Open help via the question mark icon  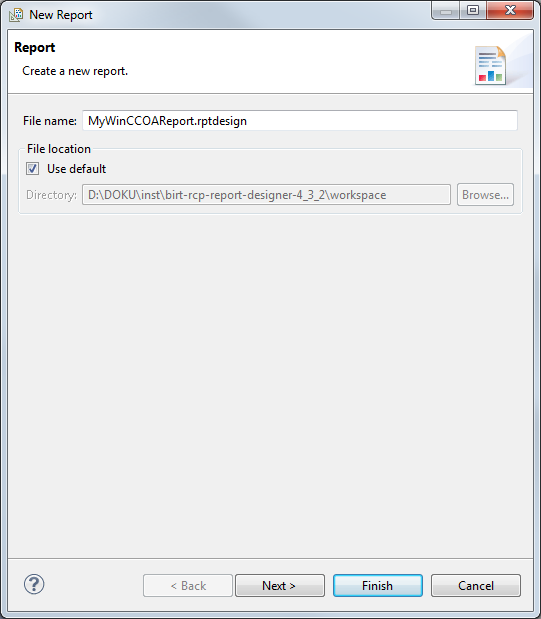pos(34,584)
